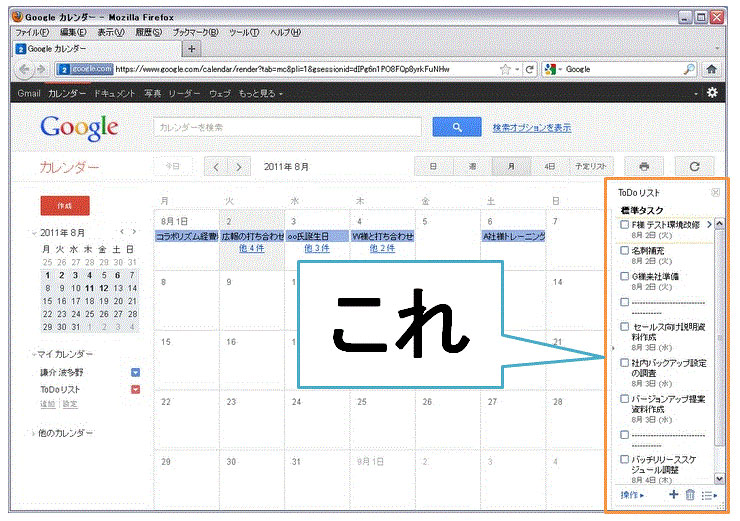Check the F様 テスト環境改修 task
The image size is (740, 521).
click(624, 225)
